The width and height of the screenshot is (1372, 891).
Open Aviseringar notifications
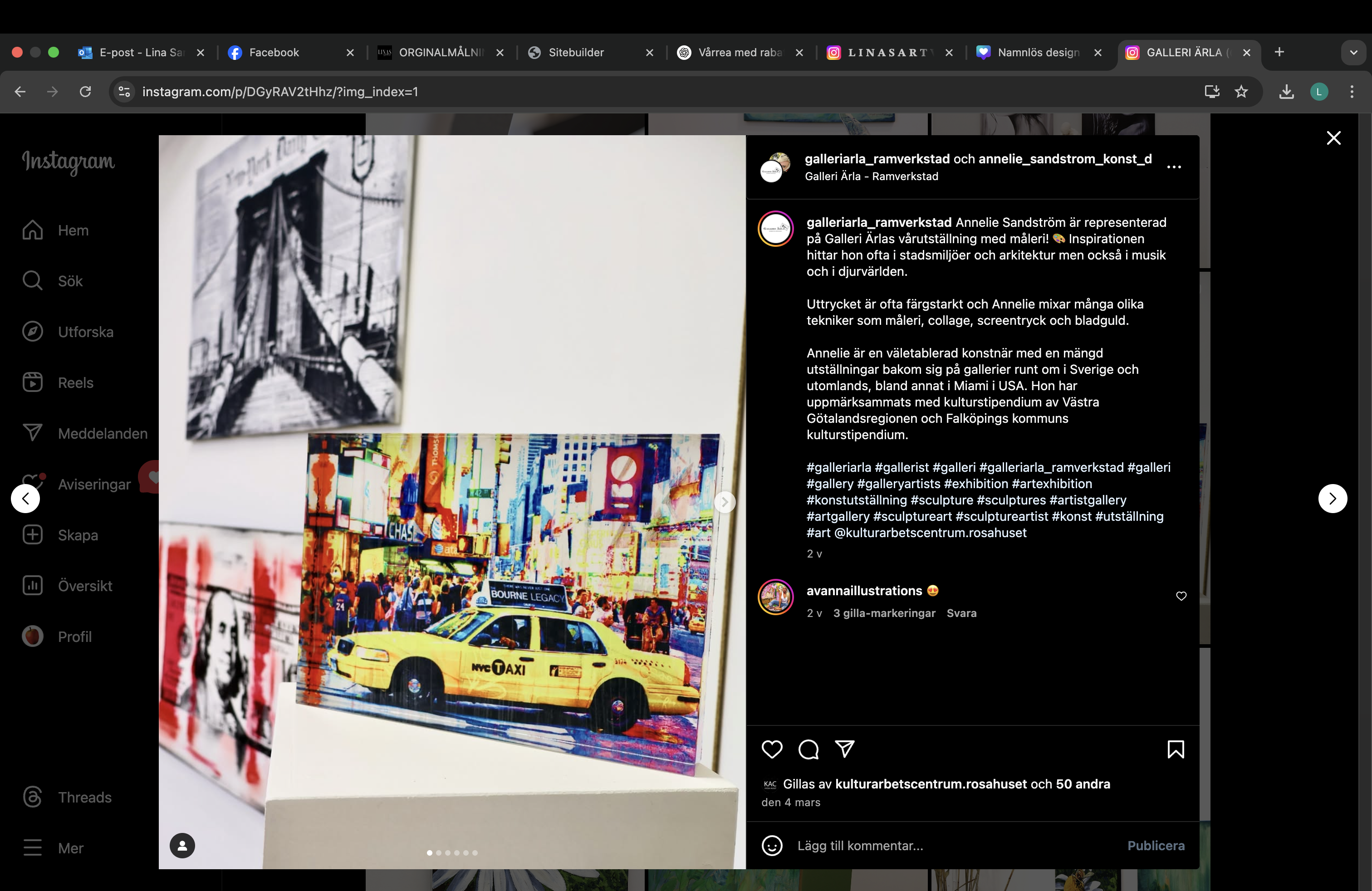(77, 484)
